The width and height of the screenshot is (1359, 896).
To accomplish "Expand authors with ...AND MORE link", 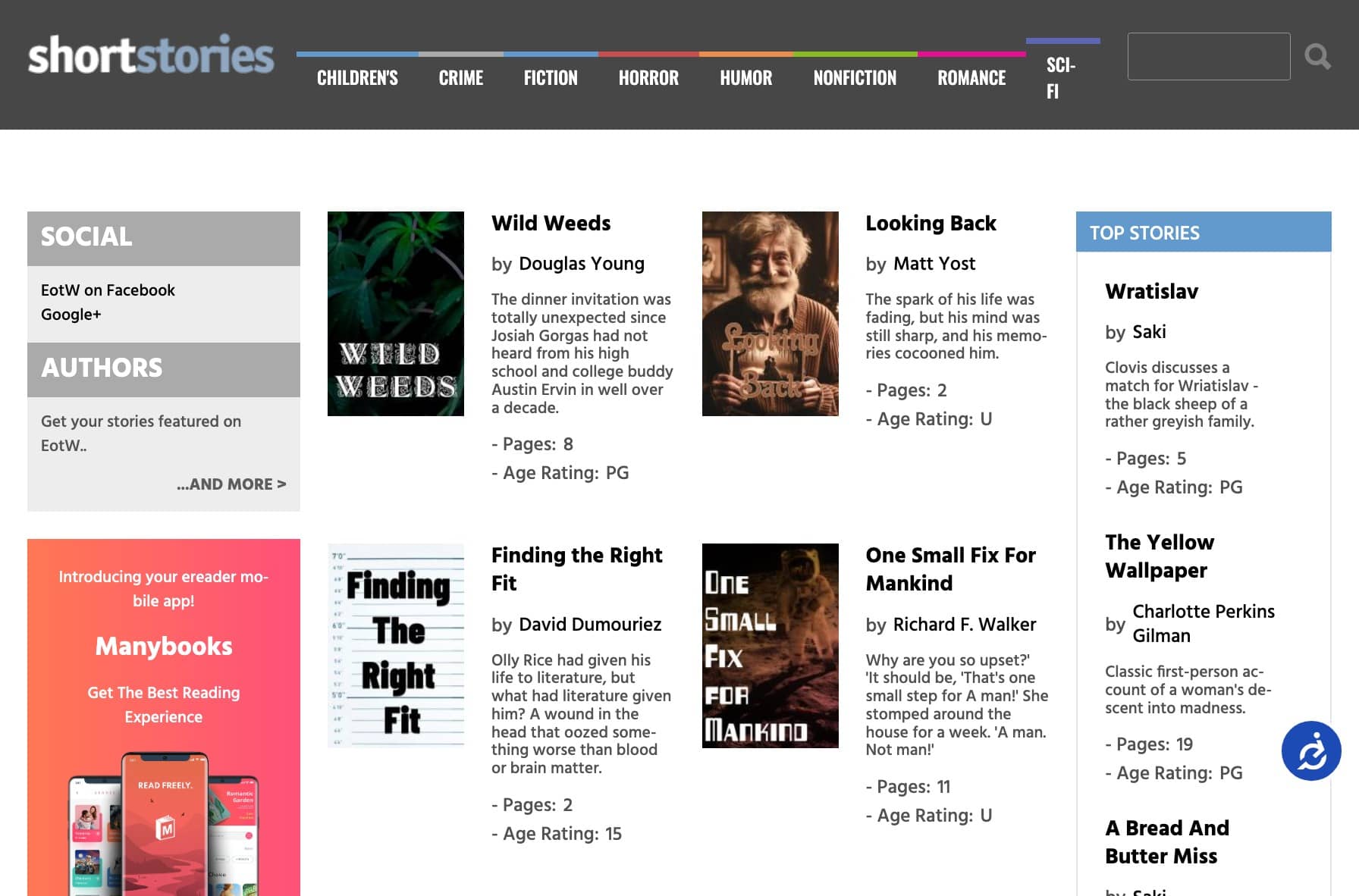I will coord(231,484).
